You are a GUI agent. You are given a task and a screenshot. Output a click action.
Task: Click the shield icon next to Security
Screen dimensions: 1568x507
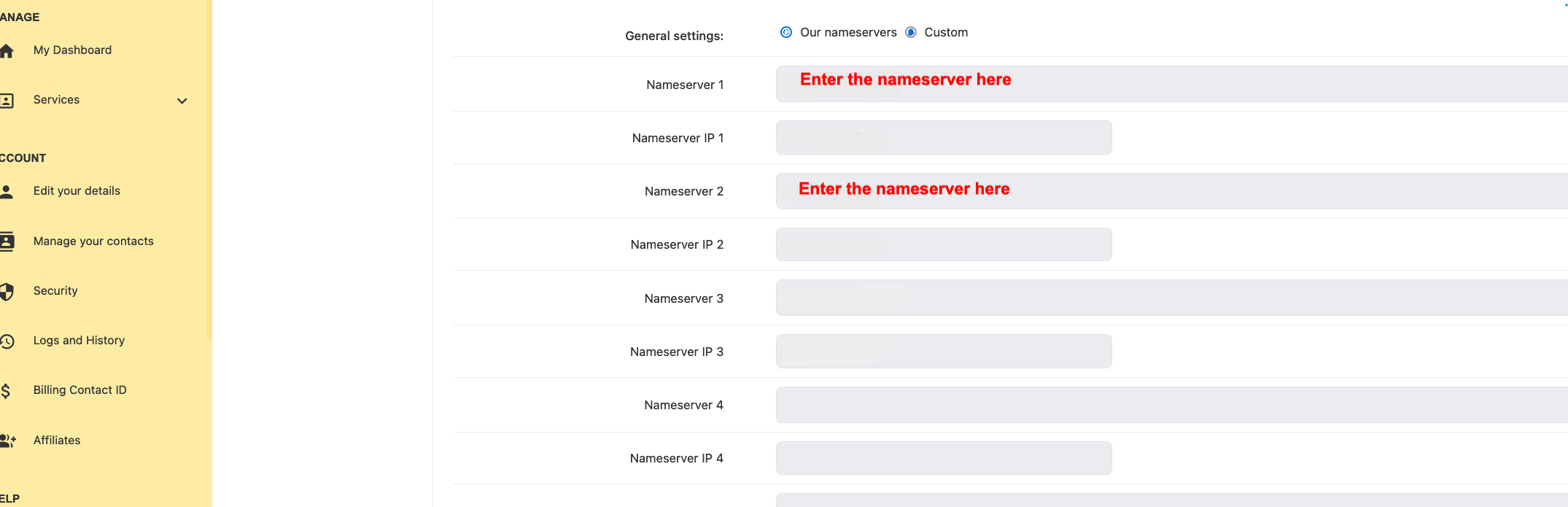tap(7, 292)
